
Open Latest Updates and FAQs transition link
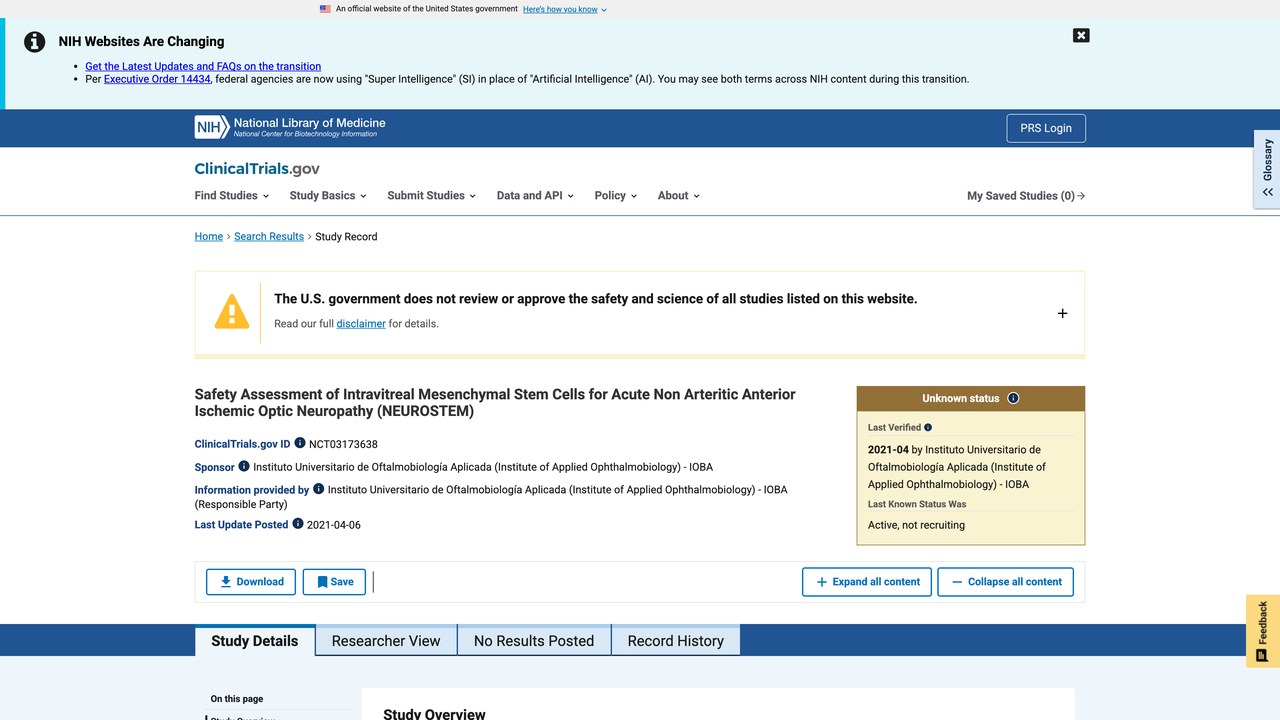point(203,66)
